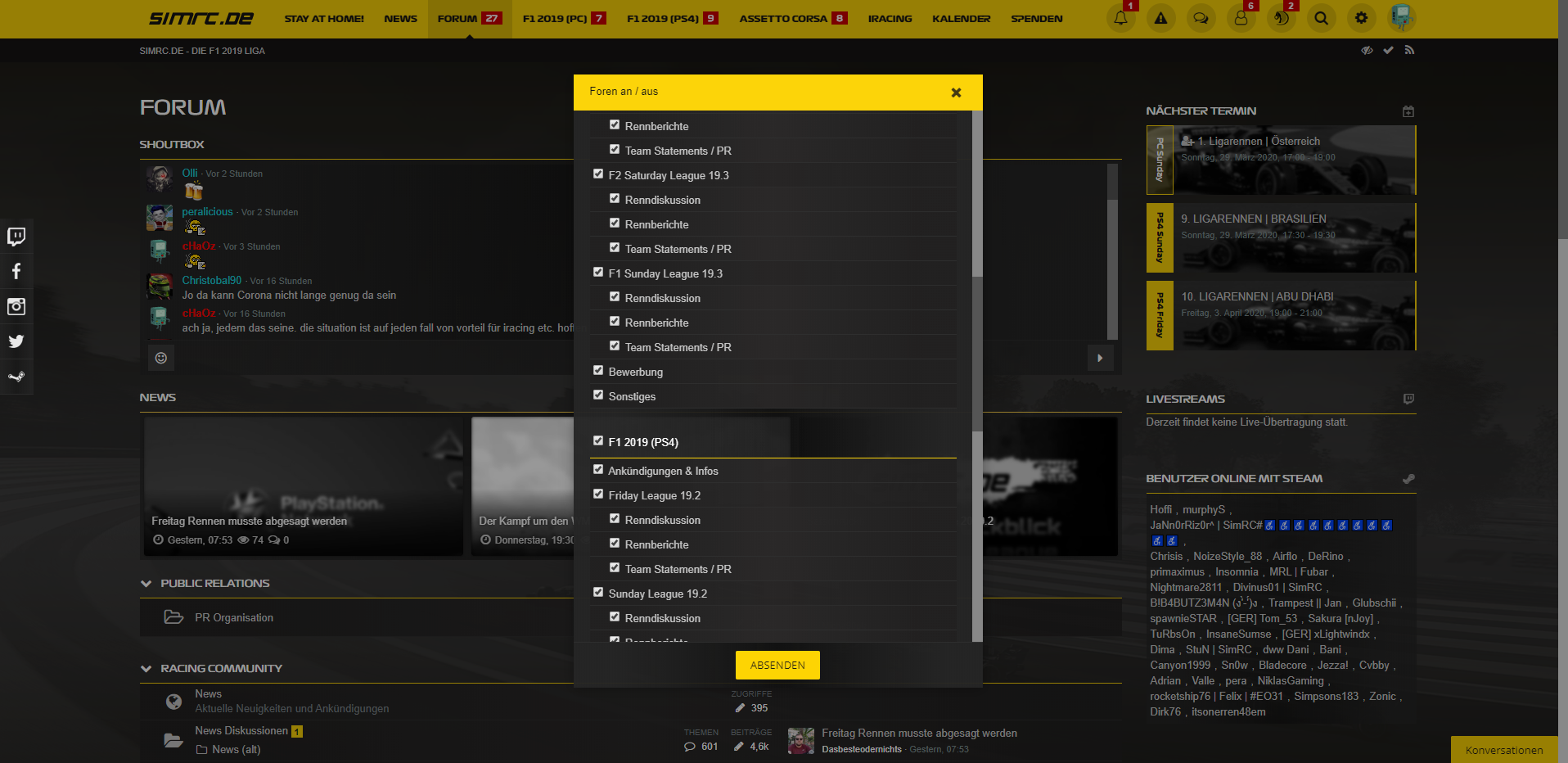Image resolution: width=1568 pixels, height=763 pixels.
Task: Open the PR Organisation forum link
Action: coord(234,618)
